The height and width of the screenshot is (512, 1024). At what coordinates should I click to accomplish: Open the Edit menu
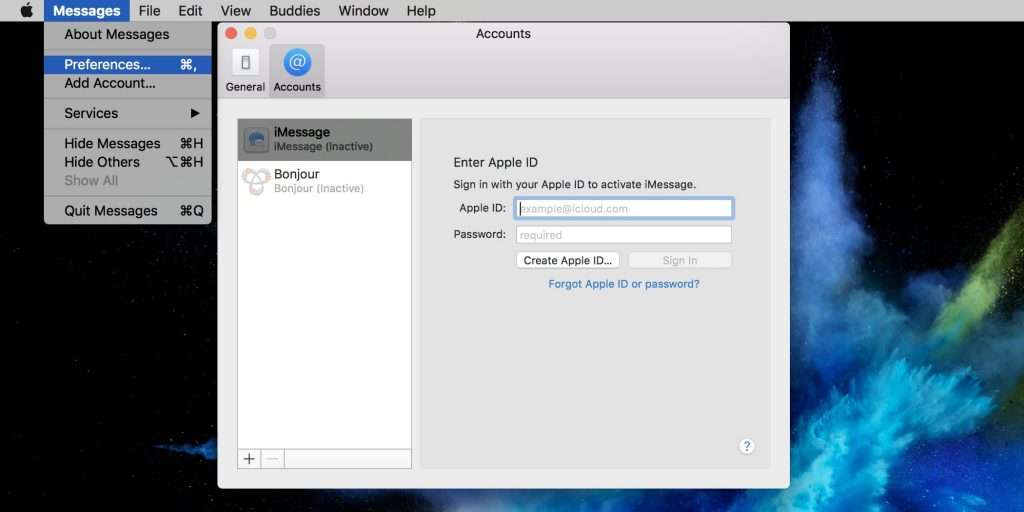coord(191,10)
